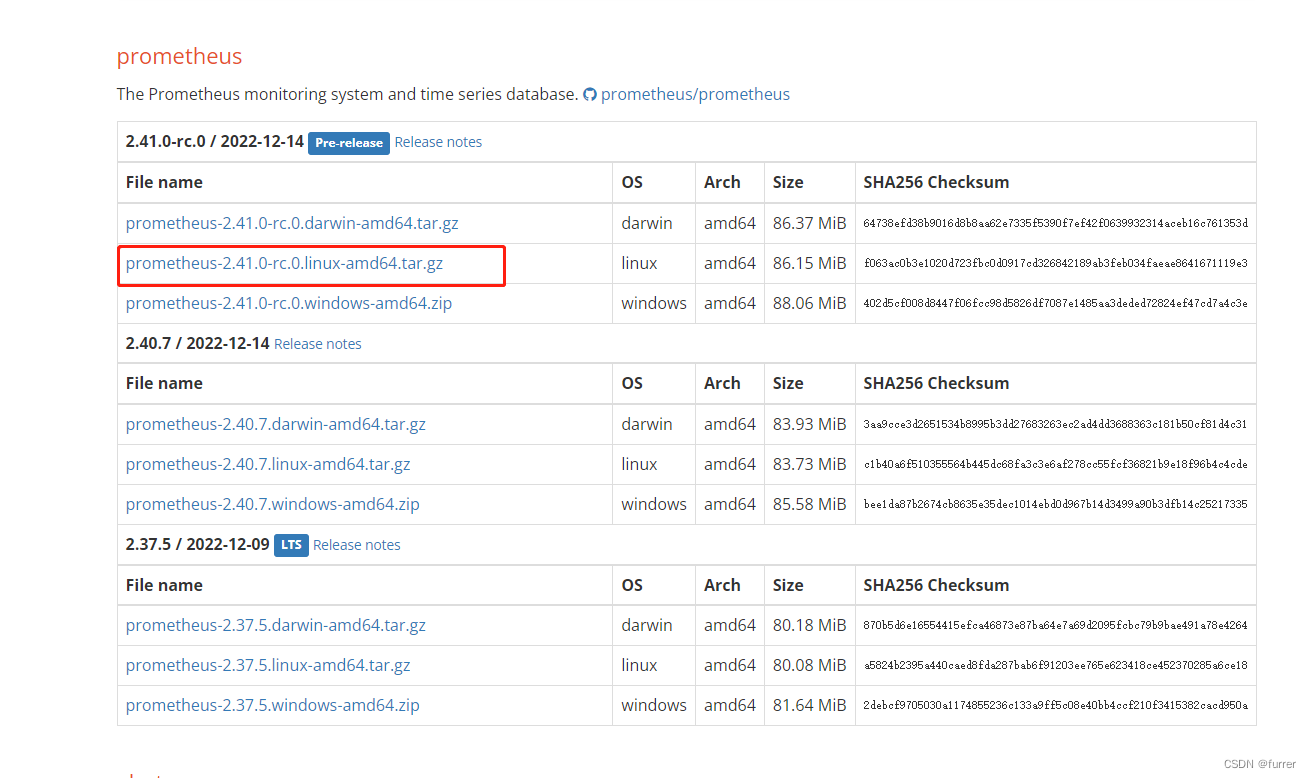This screenshot has width=1311, height=778.
Task: Click the 86.15 MiB size cell
Action: click(x=809, y=263)
